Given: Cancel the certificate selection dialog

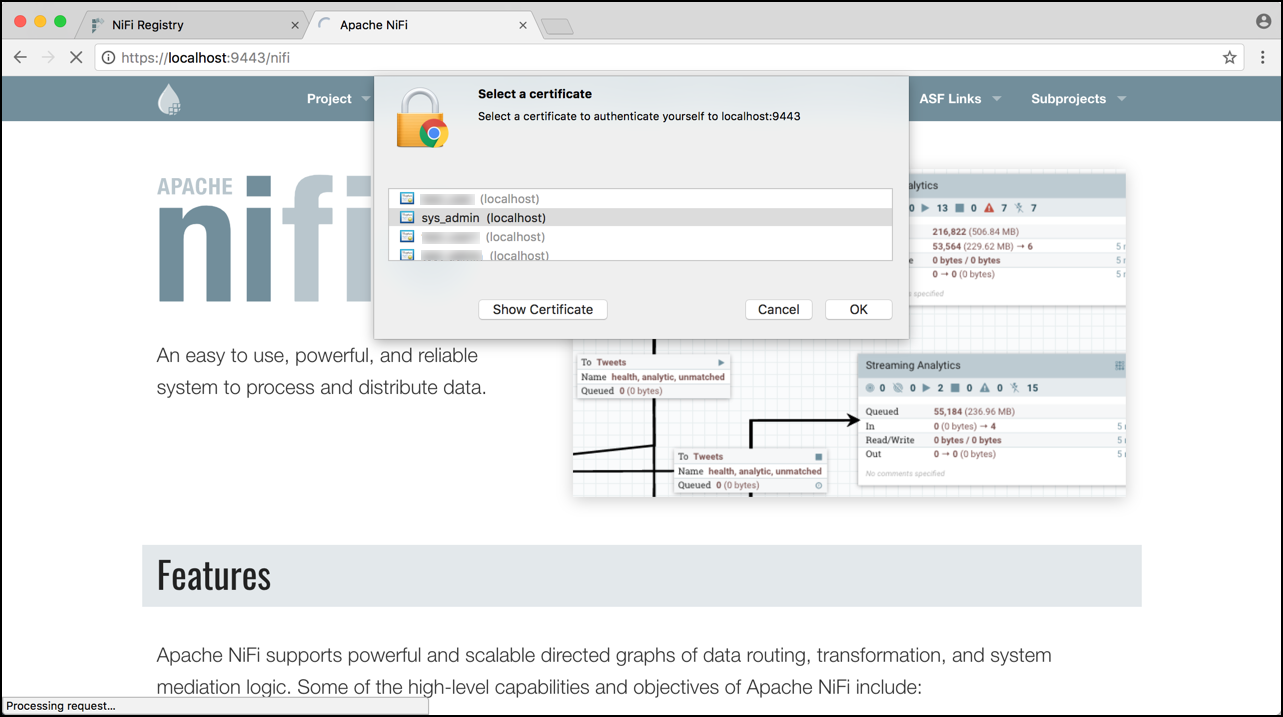Looking at the screenshot, I should pyautogui.click(x=778, y=309).
